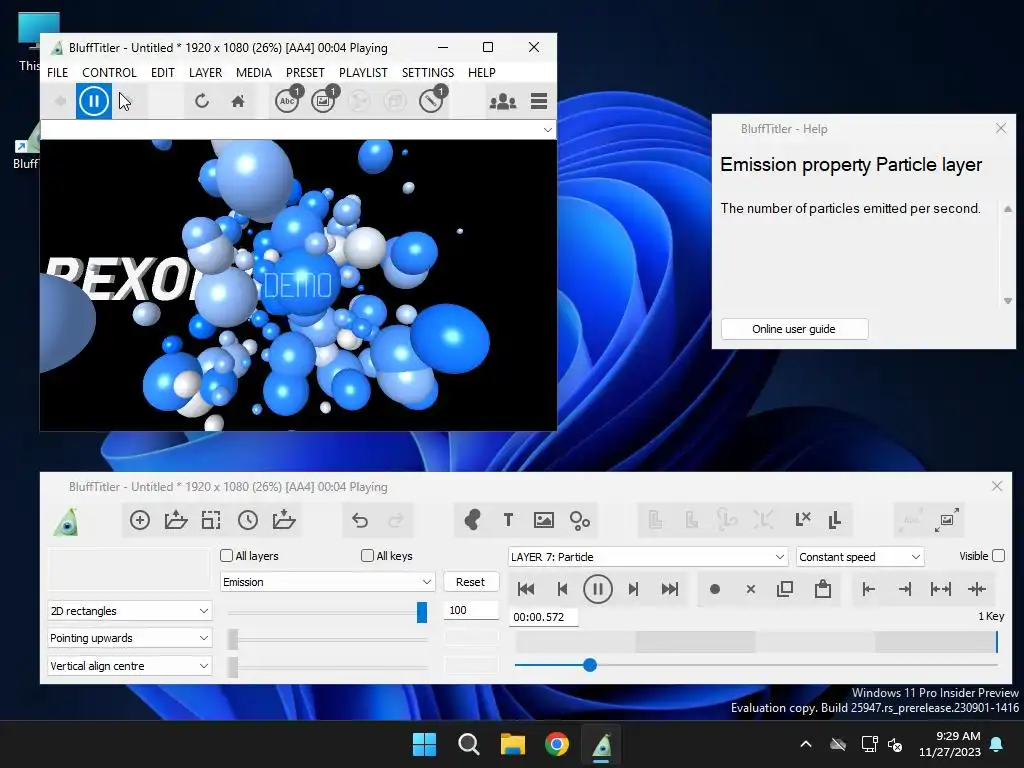Jump to the first key
The image size is (1024, 768).
coord(526,589)
